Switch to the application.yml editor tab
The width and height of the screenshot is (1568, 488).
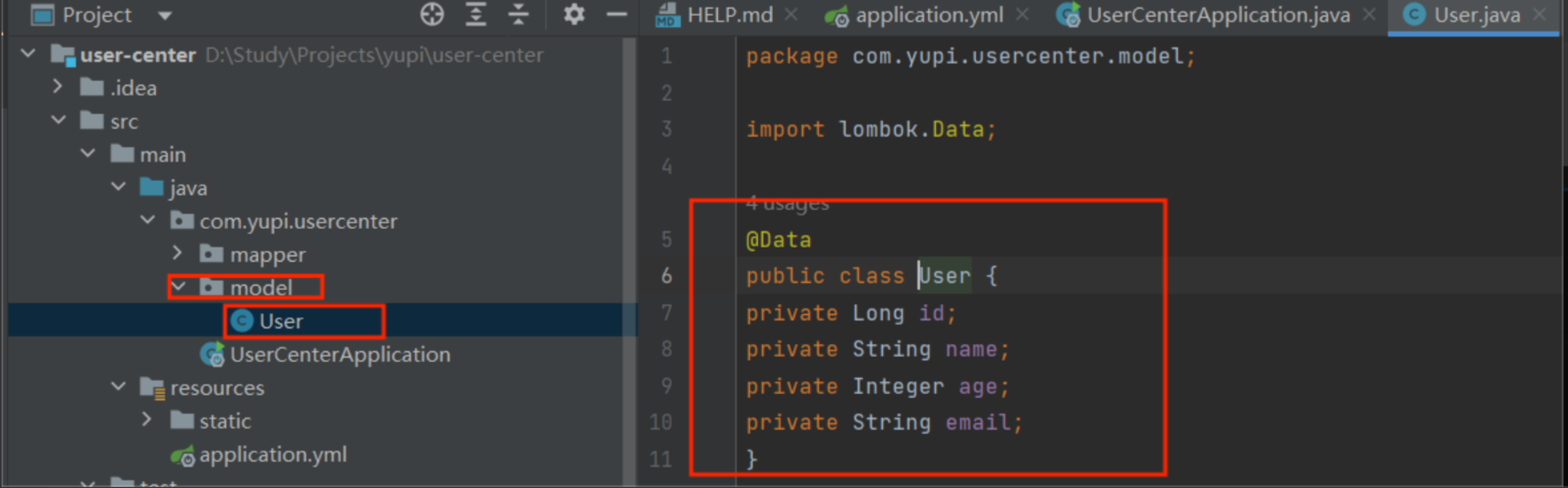[x=928, y=15]
